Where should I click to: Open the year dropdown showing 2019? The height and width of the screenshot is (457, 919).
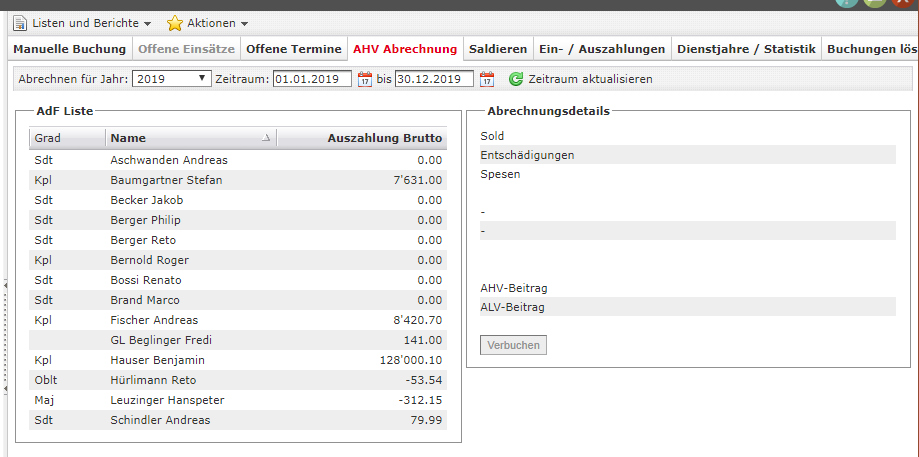coord(172,79)
